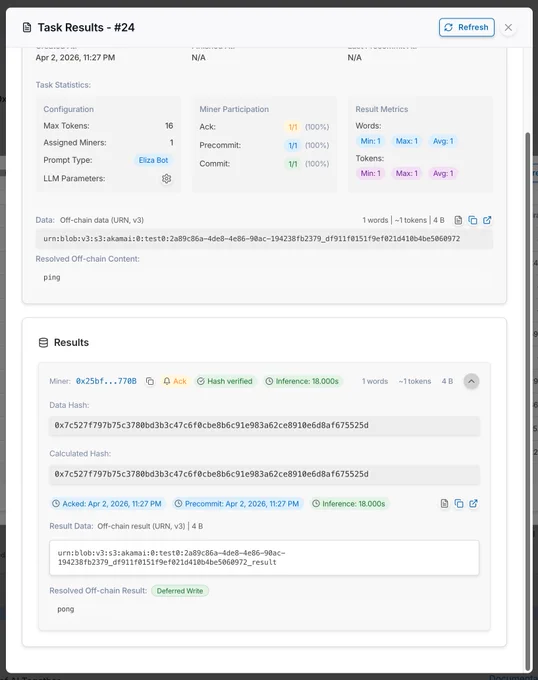538x680 pixels.
Task: Click the Commit 1/1 participation badge
Action: pyautogui.click(x=293, y=164)
